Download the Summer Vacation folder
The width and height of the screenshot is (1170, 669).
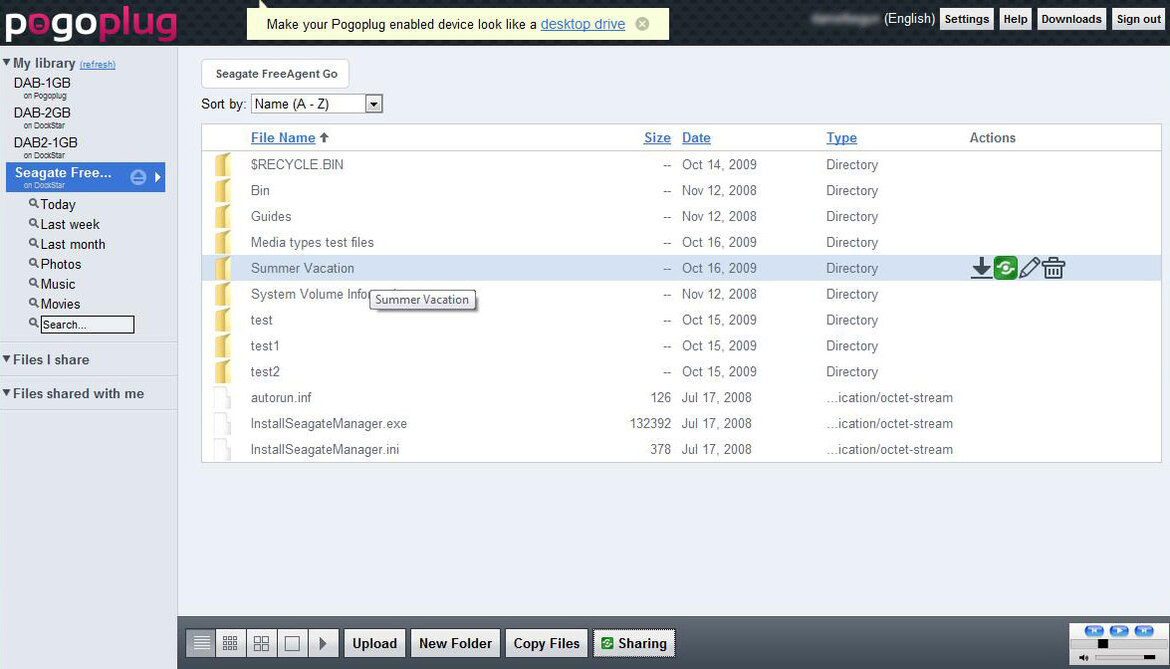click(981, 268)
